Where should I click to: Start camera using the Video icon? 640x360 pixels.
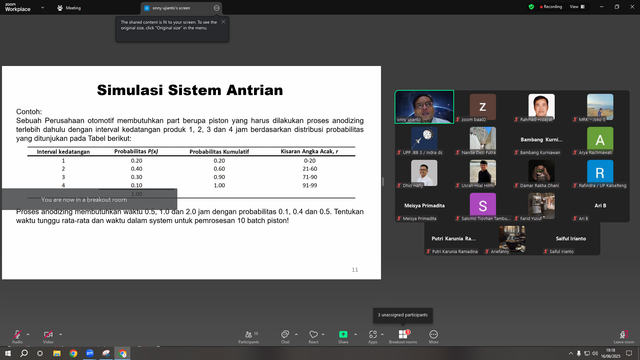pos(48,336)
